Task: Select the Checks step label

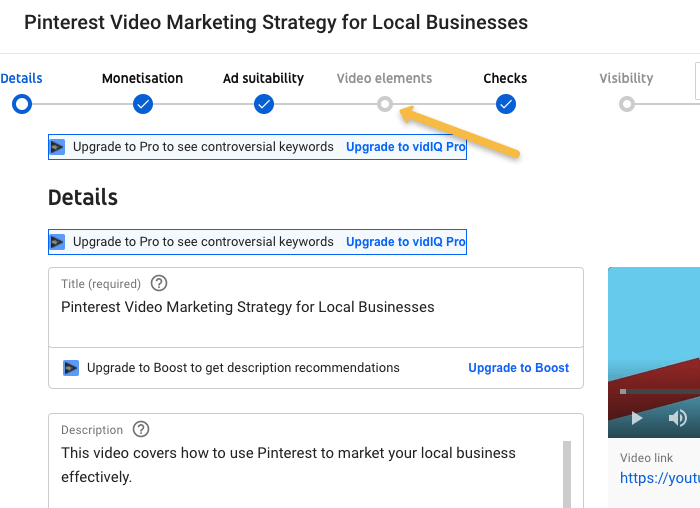Action: coord(505,78)
